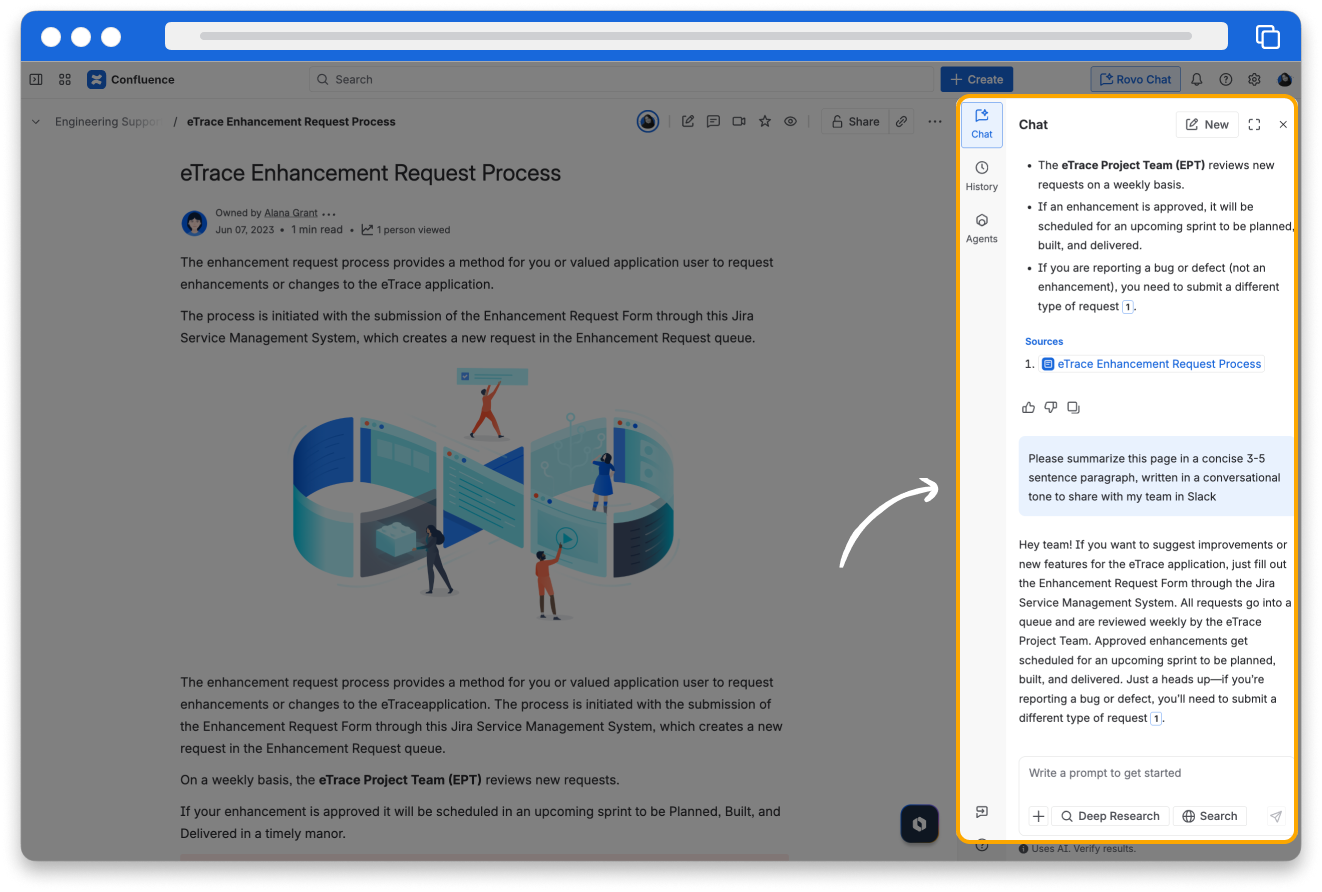1322x892 pixels.
Task: Click the feedback icon at sidebar bottom
Action: 982,811
